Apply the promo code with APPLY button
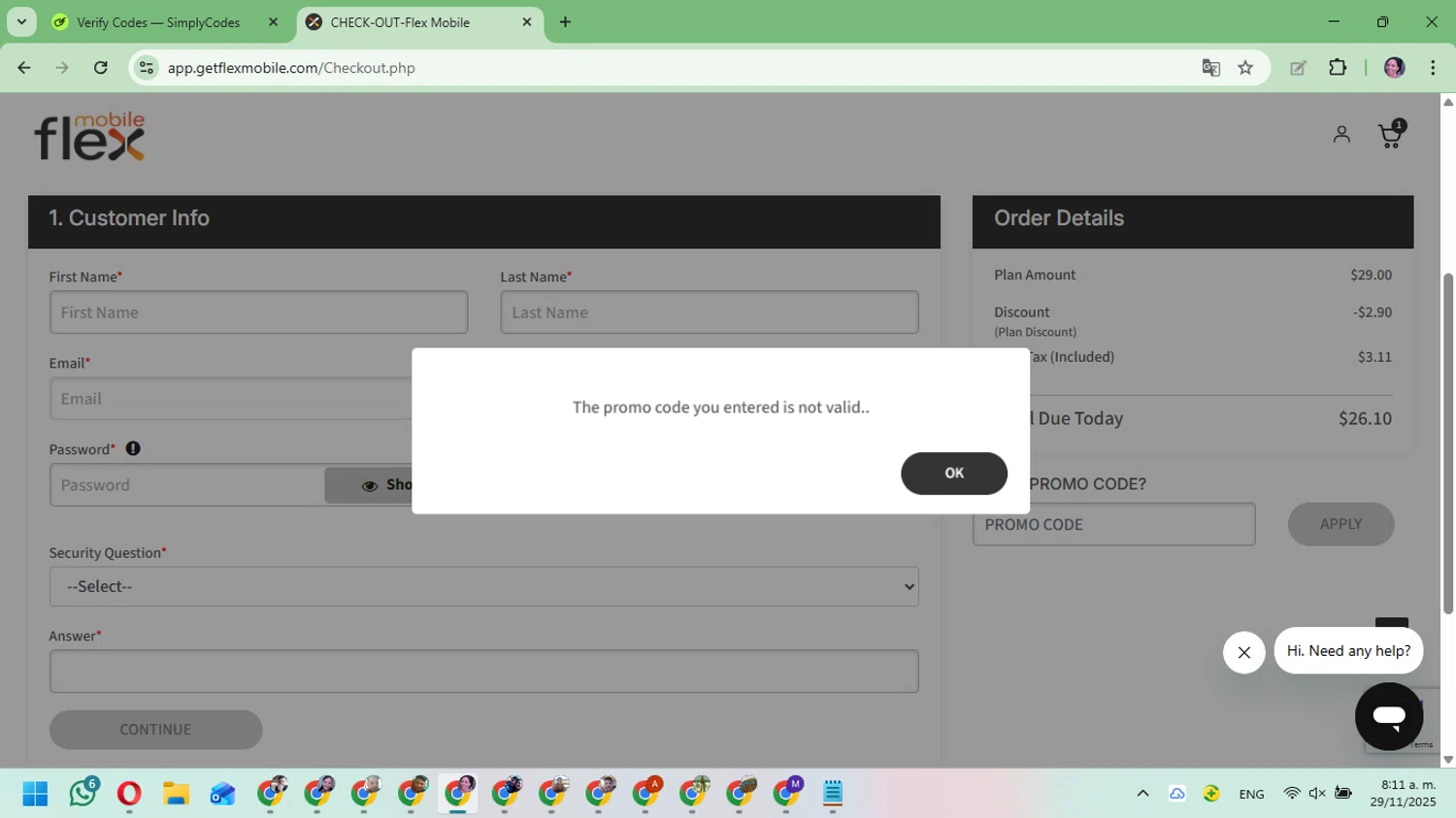1456x818 pixels. click(1340, 524)
